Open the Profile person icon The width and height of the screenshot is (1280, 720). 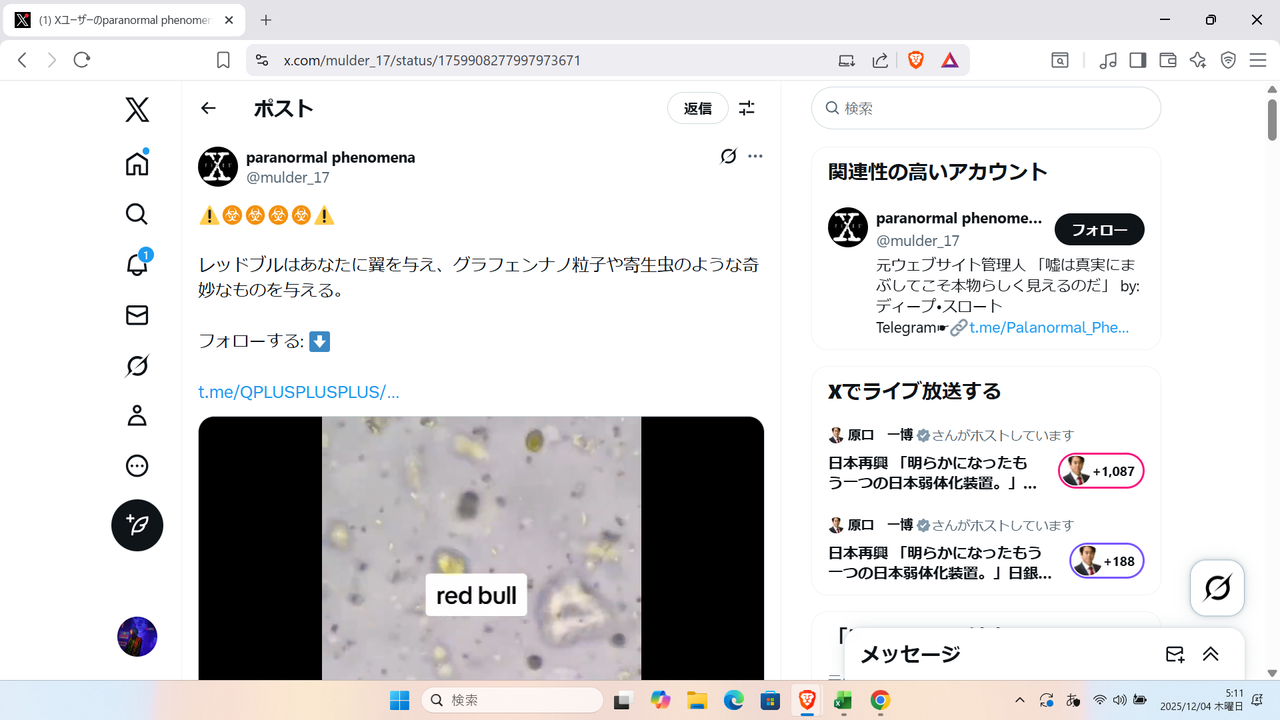(137, 416)
